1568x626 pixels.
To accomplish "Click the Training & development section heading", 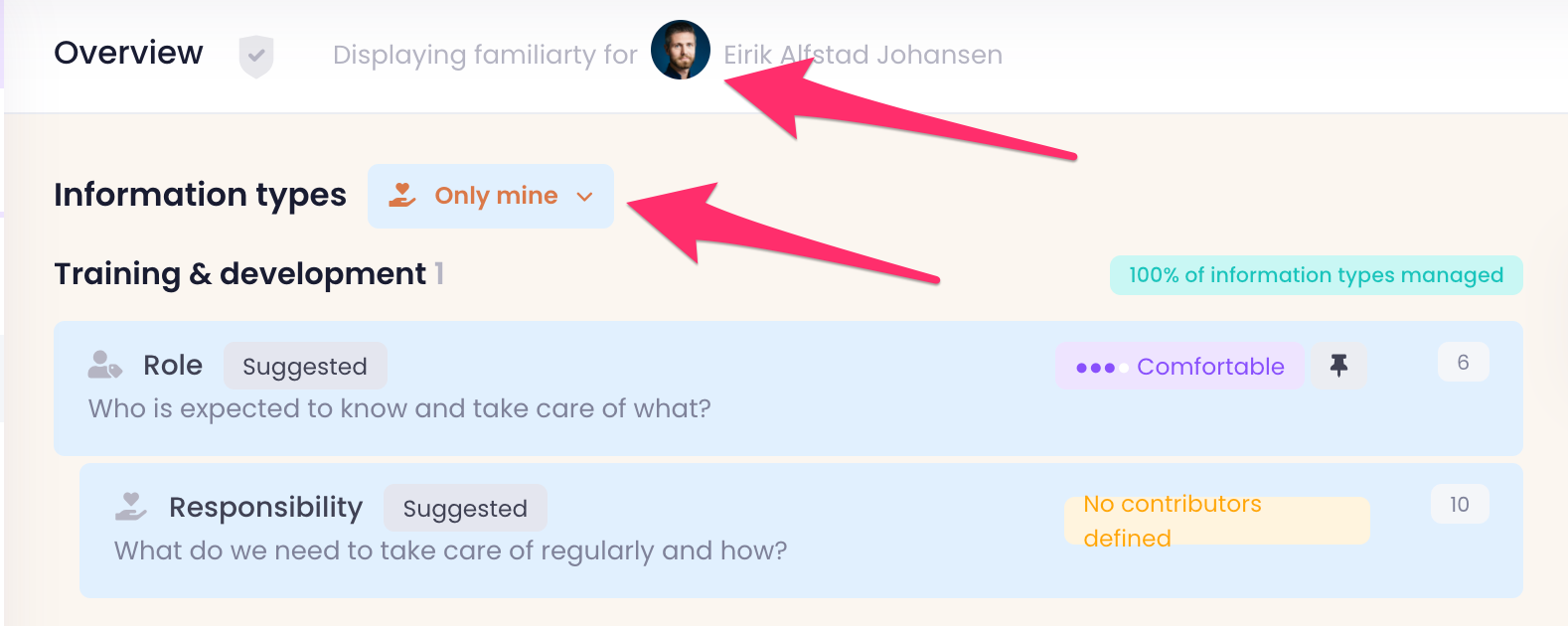I will (239, 274).
